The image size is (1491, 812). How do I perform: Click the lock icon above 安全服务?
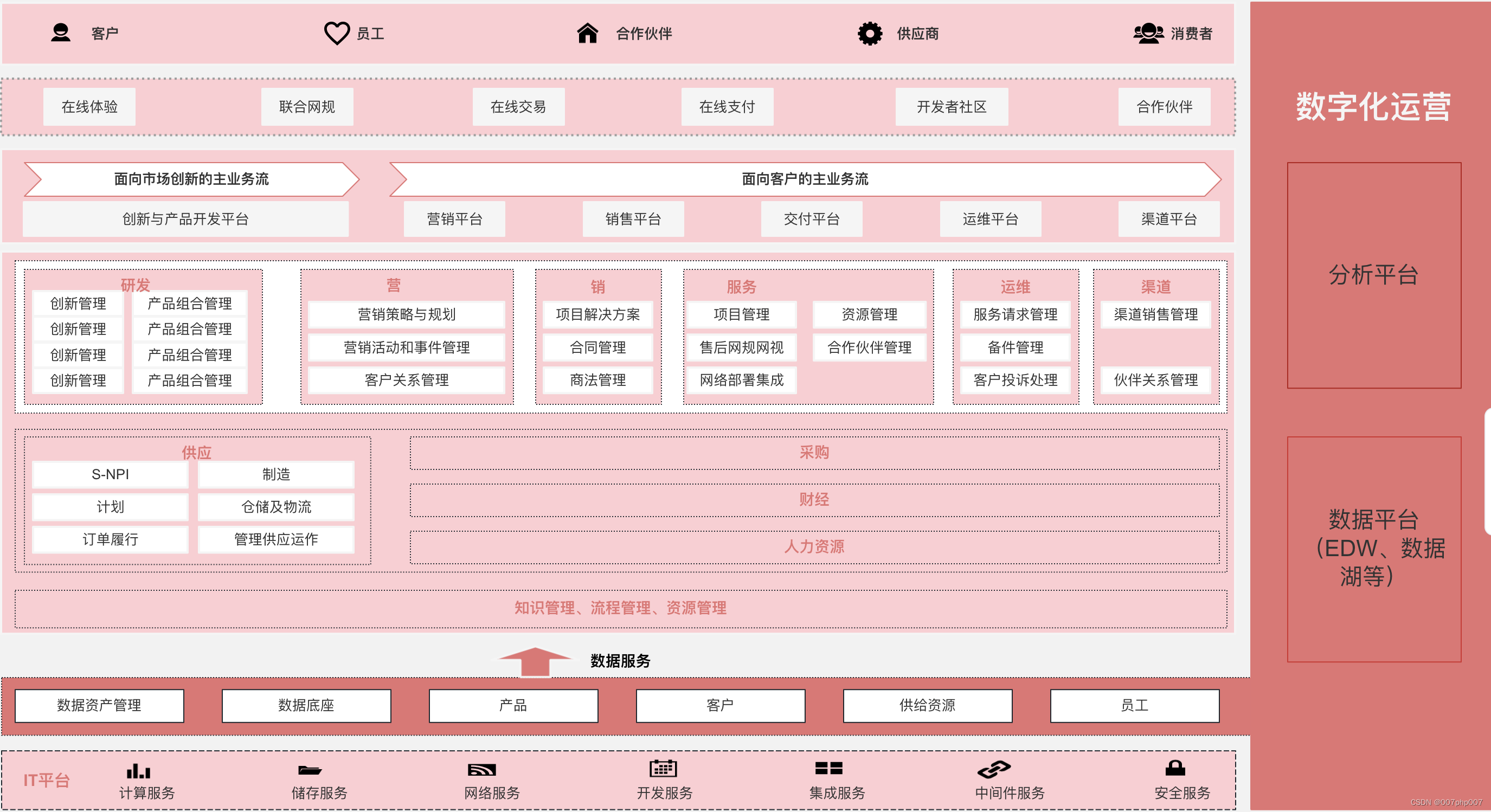[x=1175, y=768]
